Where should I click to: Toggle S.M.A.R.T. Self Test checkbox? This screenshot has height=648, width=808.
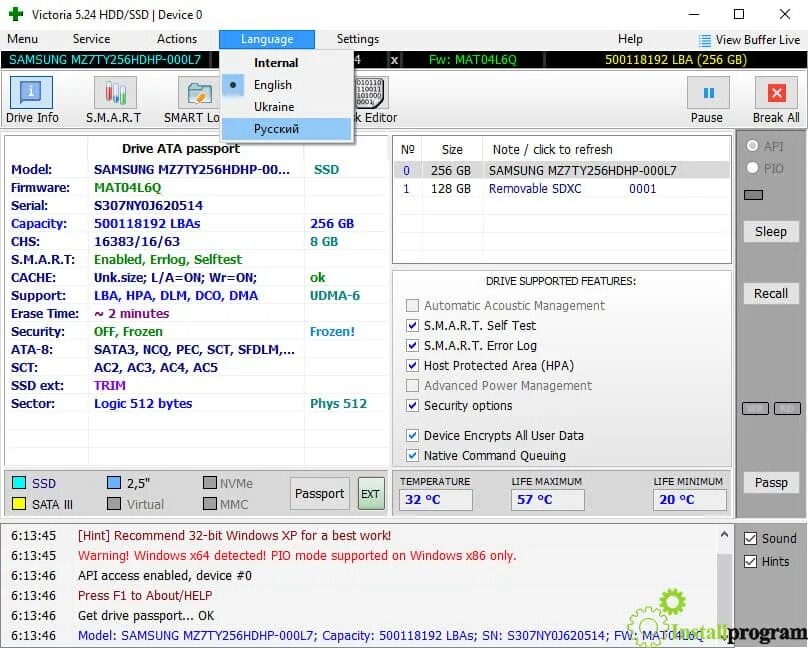pyautogui.click(x=412, y=326)
